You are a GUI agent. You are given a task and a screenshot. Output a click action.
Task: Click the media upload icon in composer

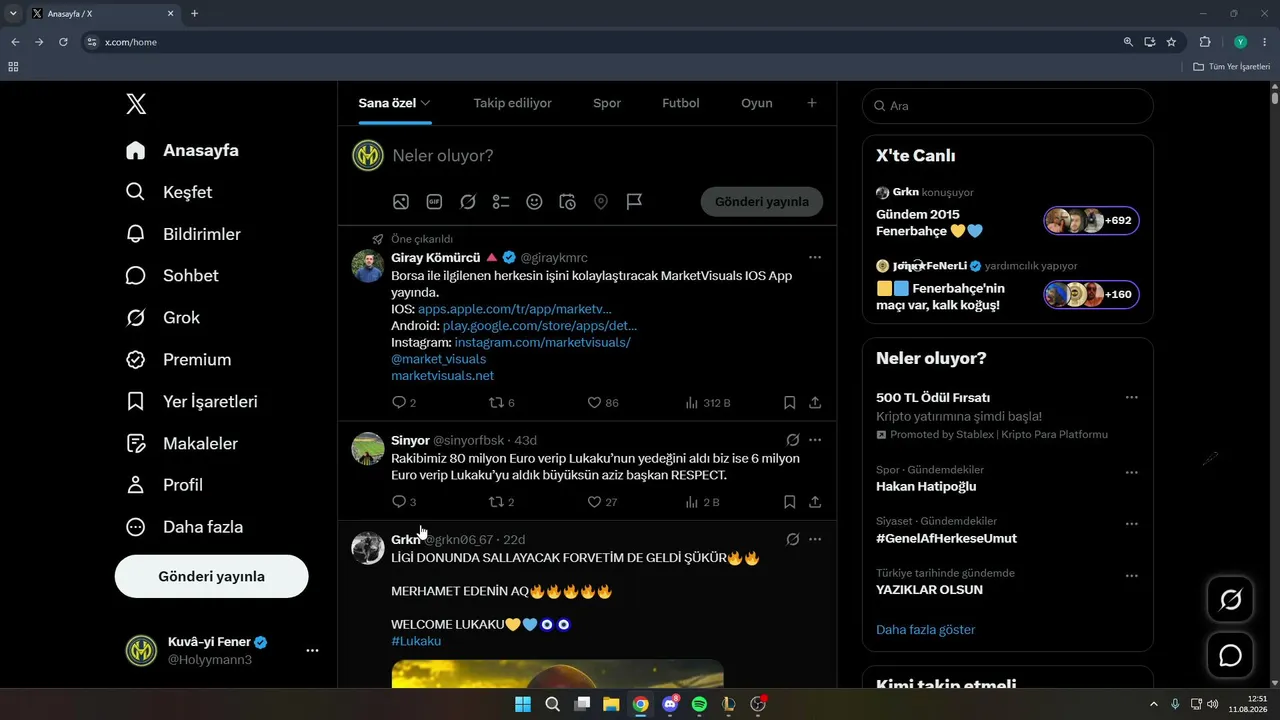[401, 202]
